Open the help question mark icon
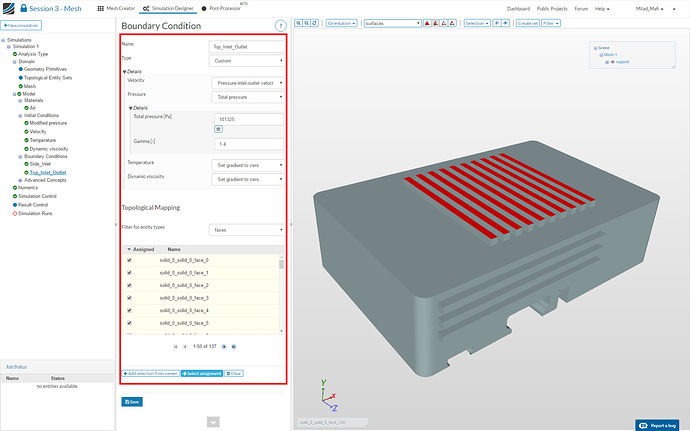Image resolution: width=690 pixels, height=431 pixels. coord(279,25)
